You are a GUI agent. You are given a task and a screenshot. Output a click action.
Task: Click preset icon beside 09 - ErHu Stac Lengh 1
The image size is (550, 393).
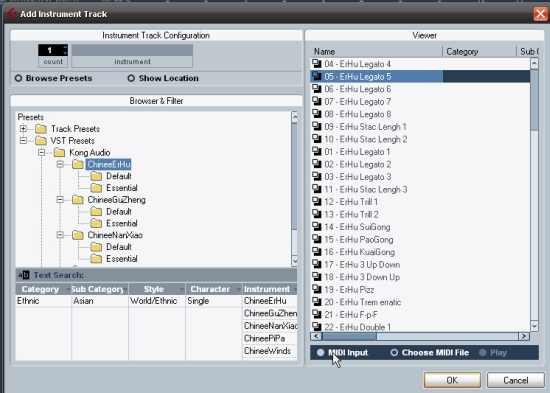(317, 126)
